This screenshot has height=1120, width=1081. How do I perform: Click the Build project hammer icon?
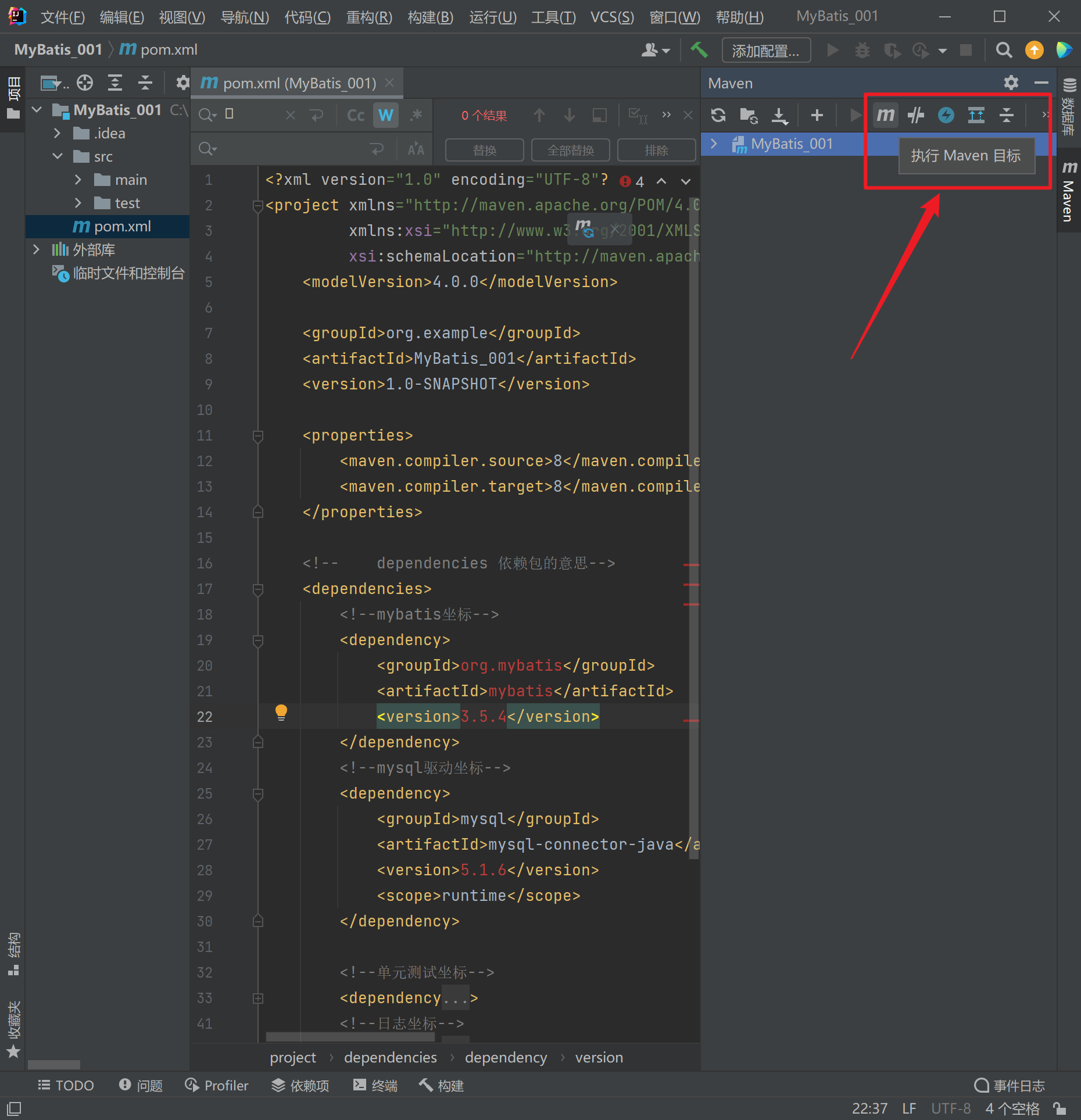tap(699, 51)
